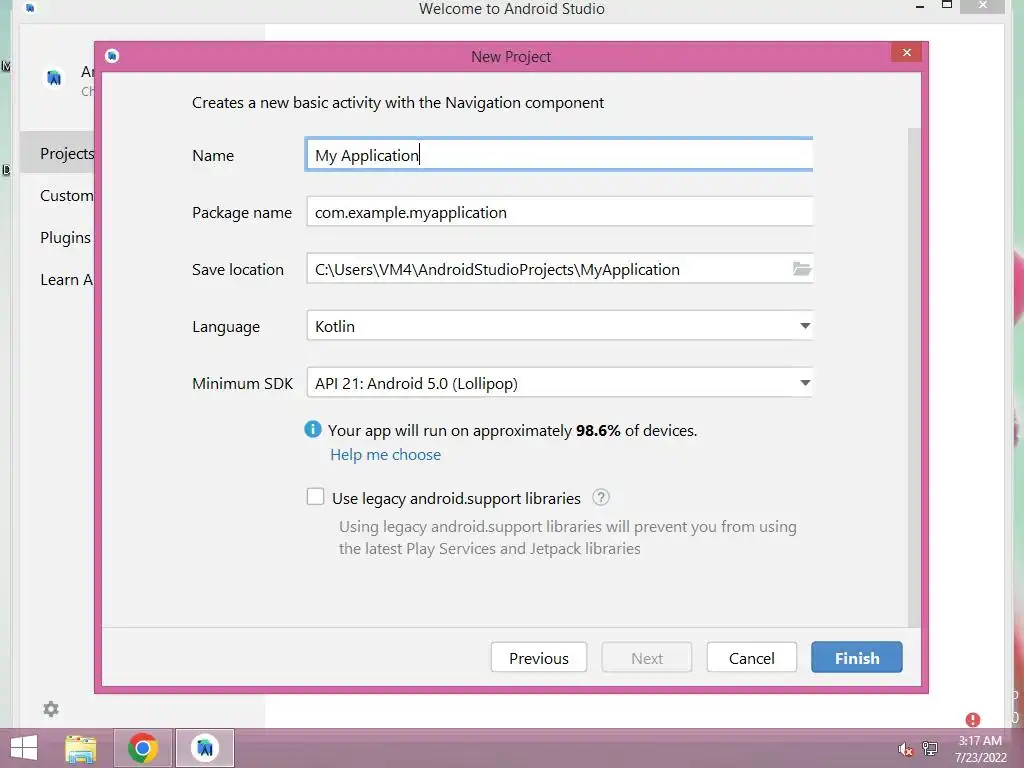Image resolution: width=1024 pixels, height=768 pixels.
Task: Click the New Project dialog vertical scrollbar
Action: pos(914,377)
